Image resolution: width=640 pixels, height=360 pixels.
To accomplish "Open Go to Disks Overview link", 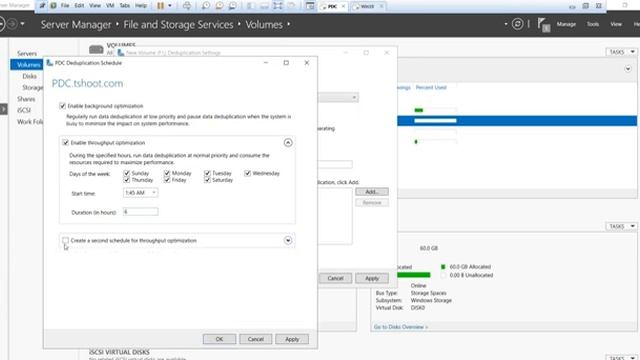I will (401, 327).
